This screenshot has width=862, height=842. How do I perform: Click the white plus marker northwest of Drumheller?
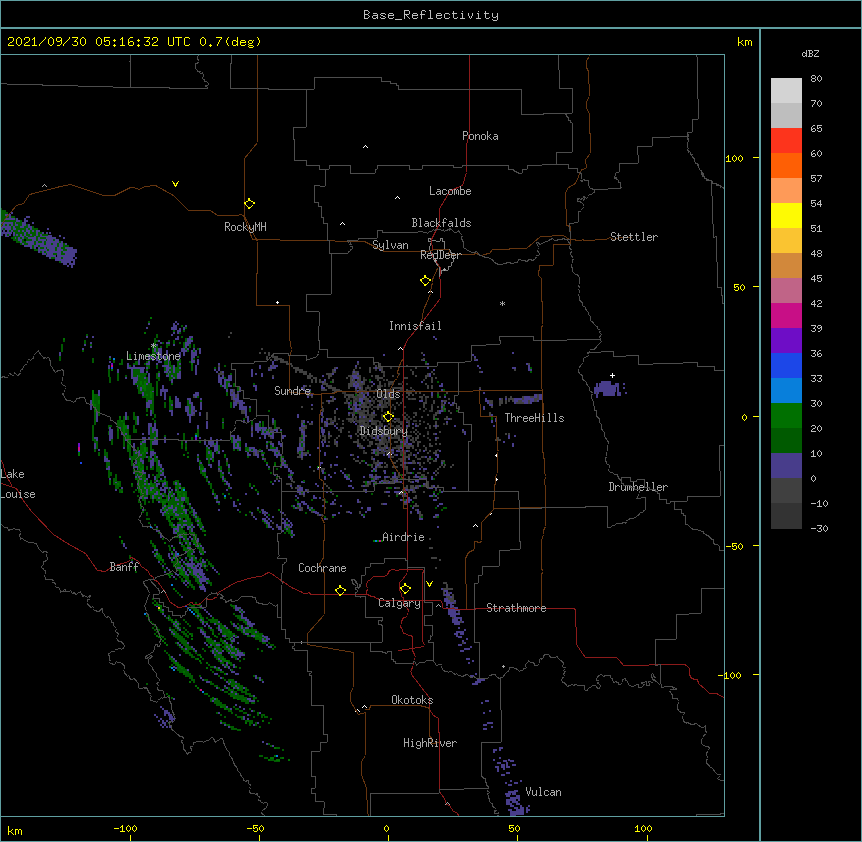click(x=612, y=375)
